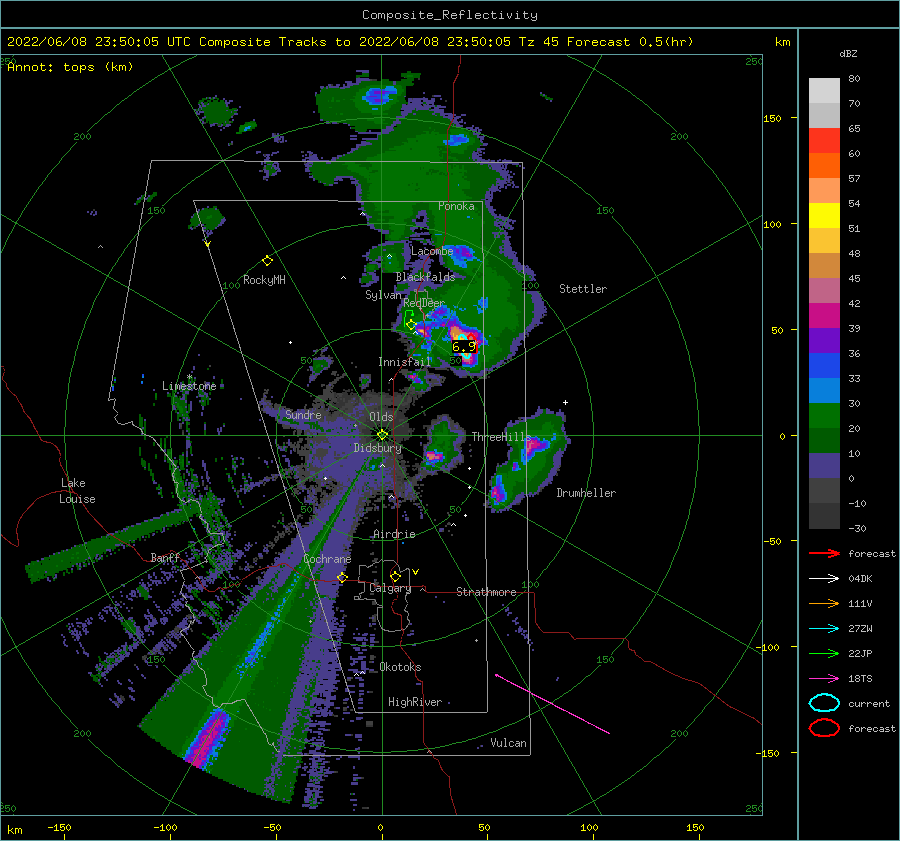The height and width of the screenshot is (841, 900).
Task: Click the yellow V marker right of Calgary diamond
Action: 416,572
